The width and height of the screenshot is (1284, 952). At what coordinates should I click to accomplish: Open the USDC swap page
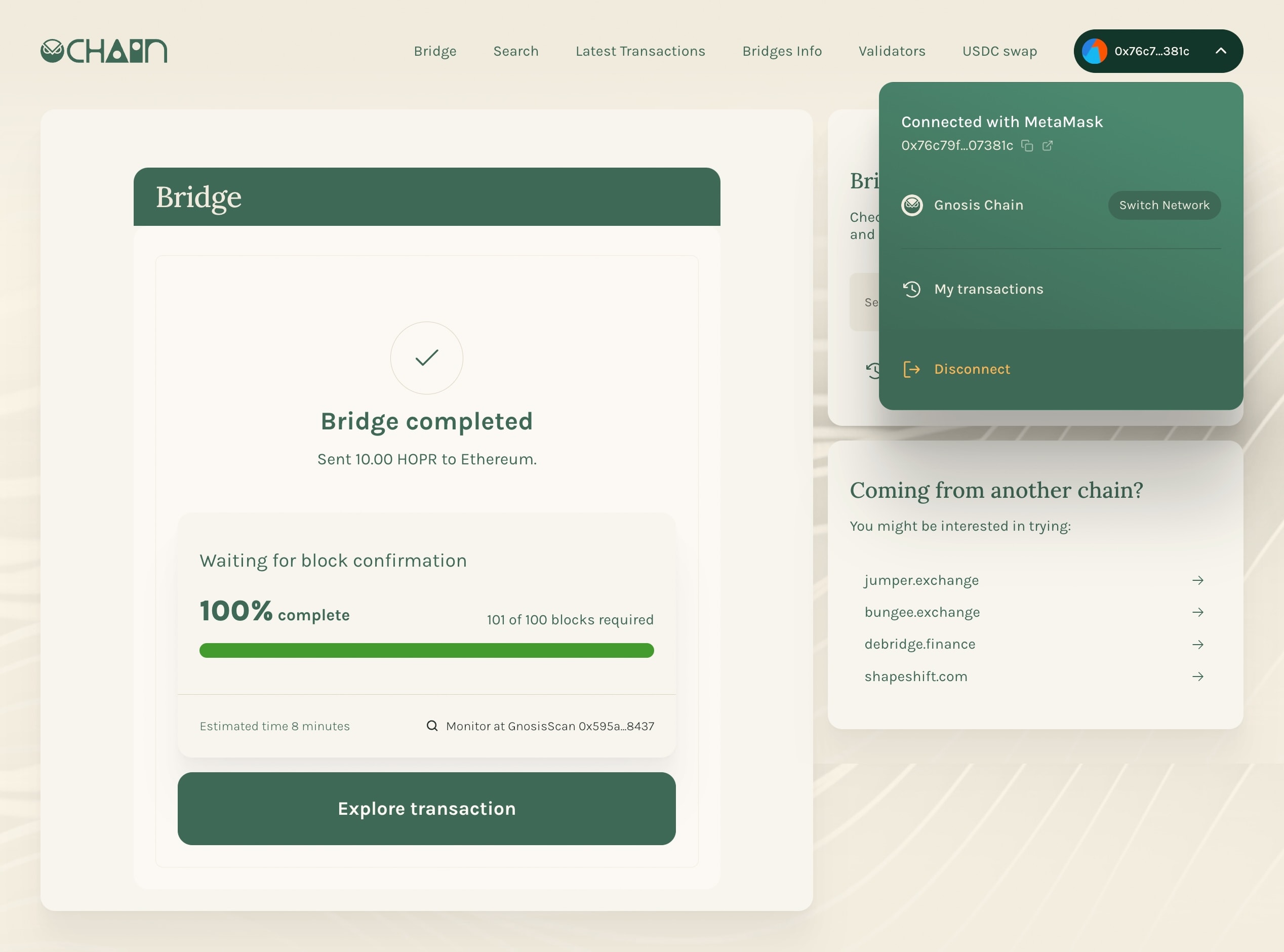click(x=999, y=51)
